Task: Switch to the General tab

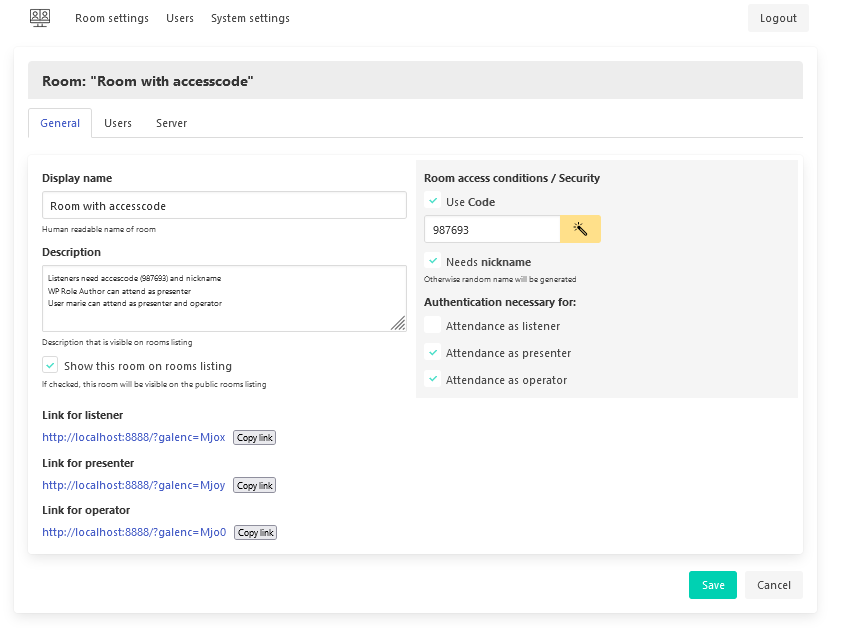Action: (x=60, y=123)
